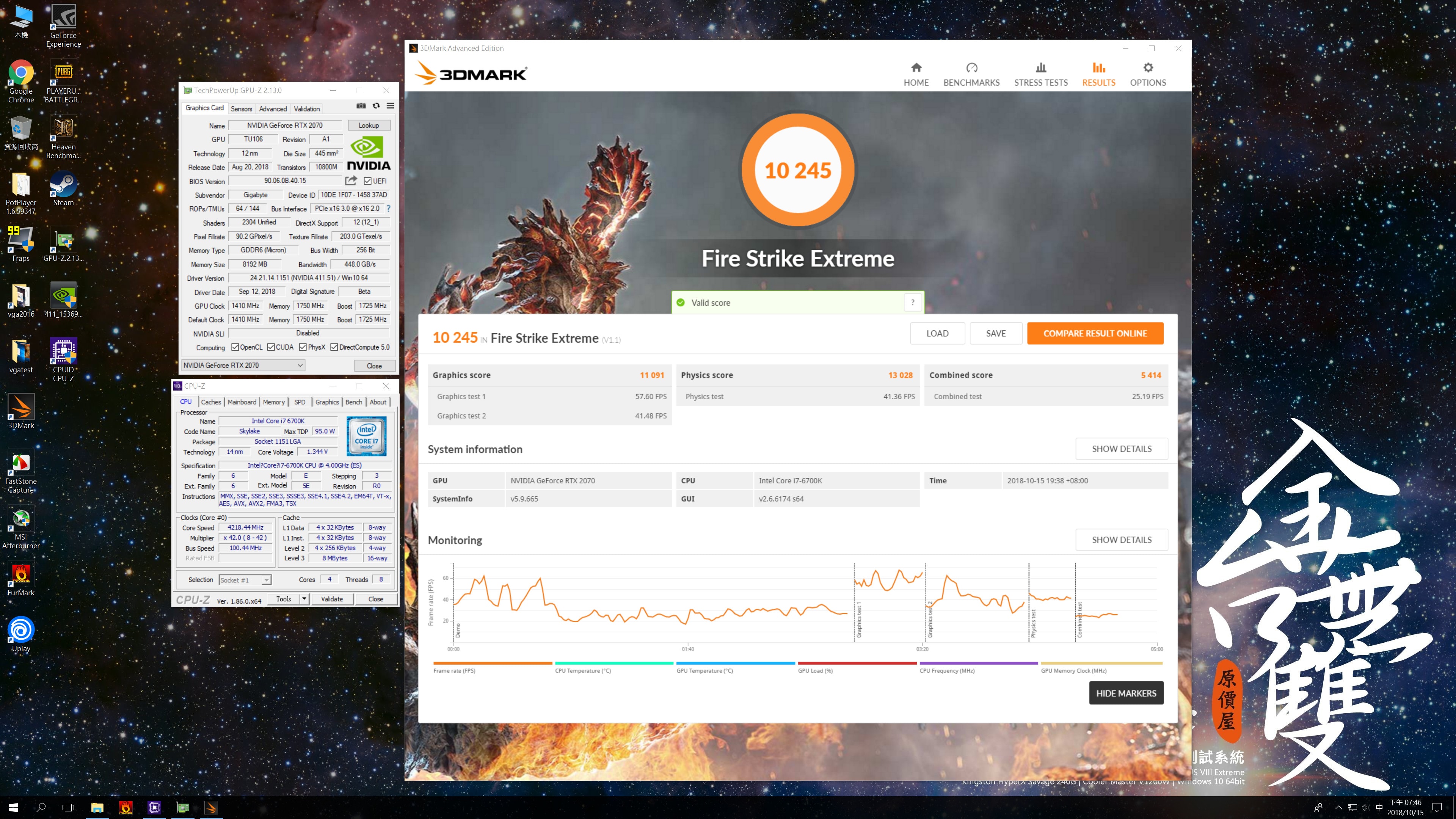Image resolution: width=1456 pixels, height=819 pixels.
Task: Click Bus Interface question mark in GPU-Z
Action: pos(388,209)
